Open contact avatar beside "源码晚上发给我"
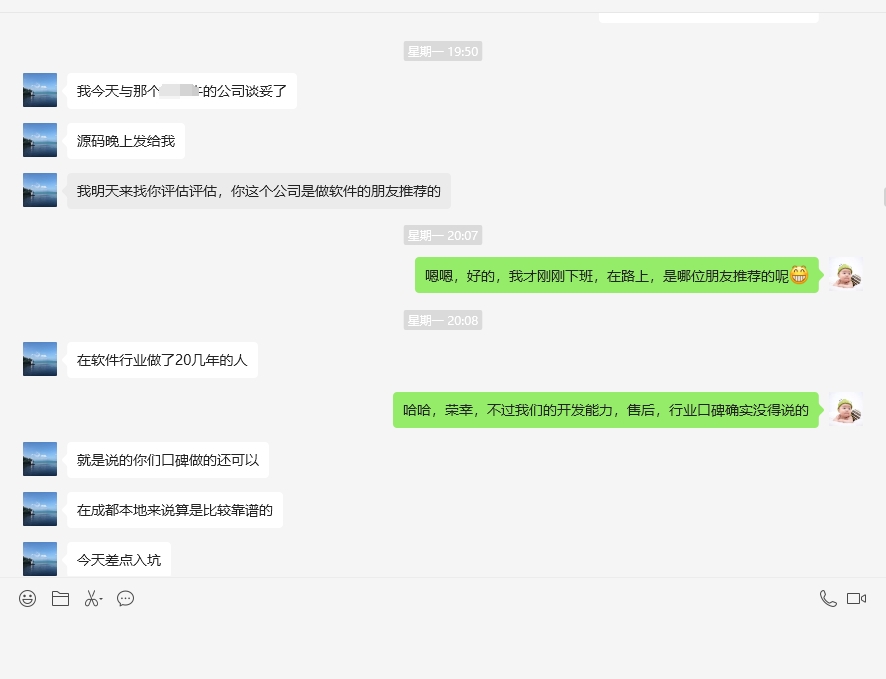Screen dimensions: 886x679 pyautogui.click(x=40, y=140)
